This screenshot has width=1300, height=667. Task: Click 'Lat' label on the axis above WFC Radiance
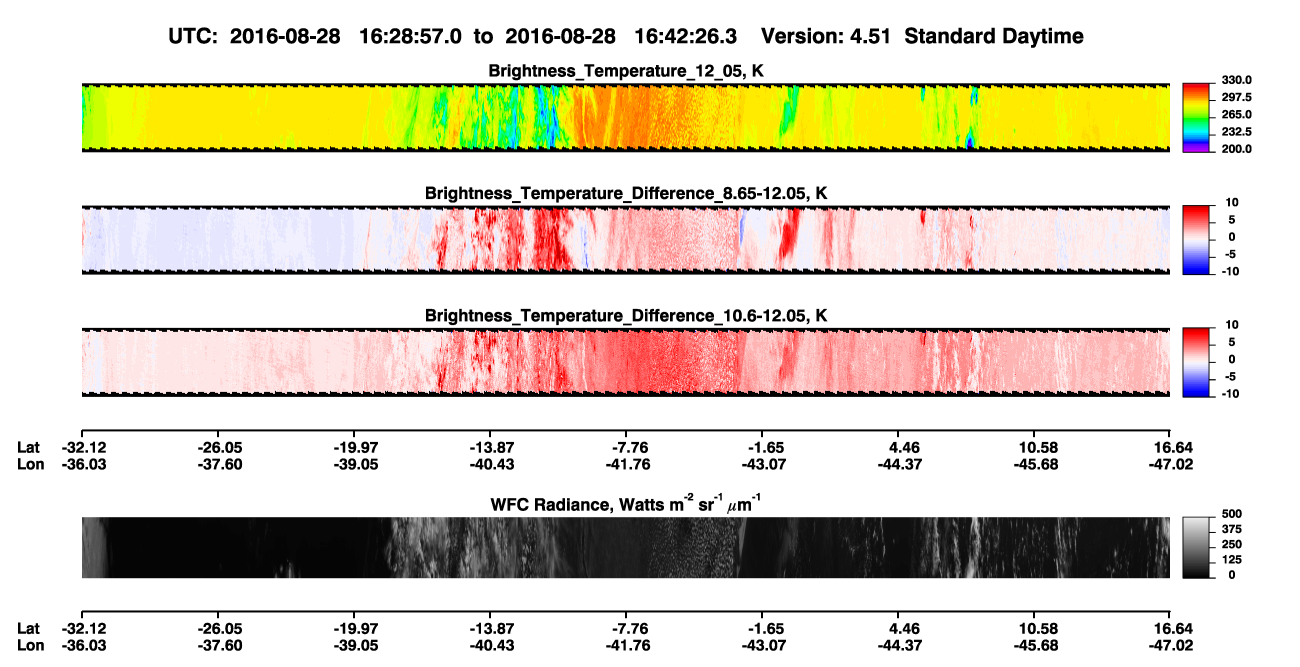(28, 448)
